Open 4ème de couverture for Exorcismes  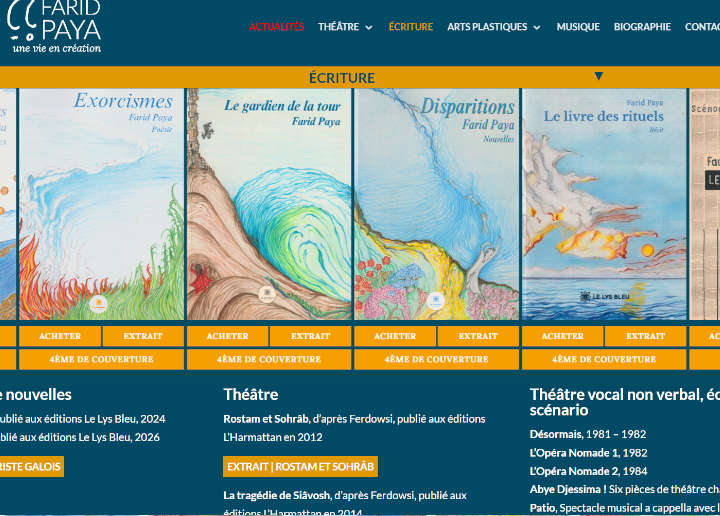click(x=101, y=359)
